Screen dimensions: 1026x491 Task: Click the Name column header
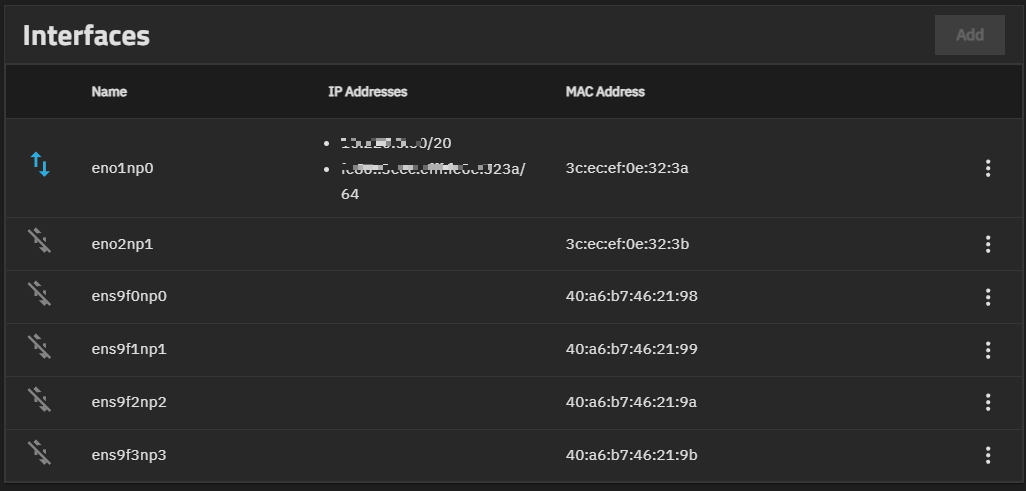109,92
